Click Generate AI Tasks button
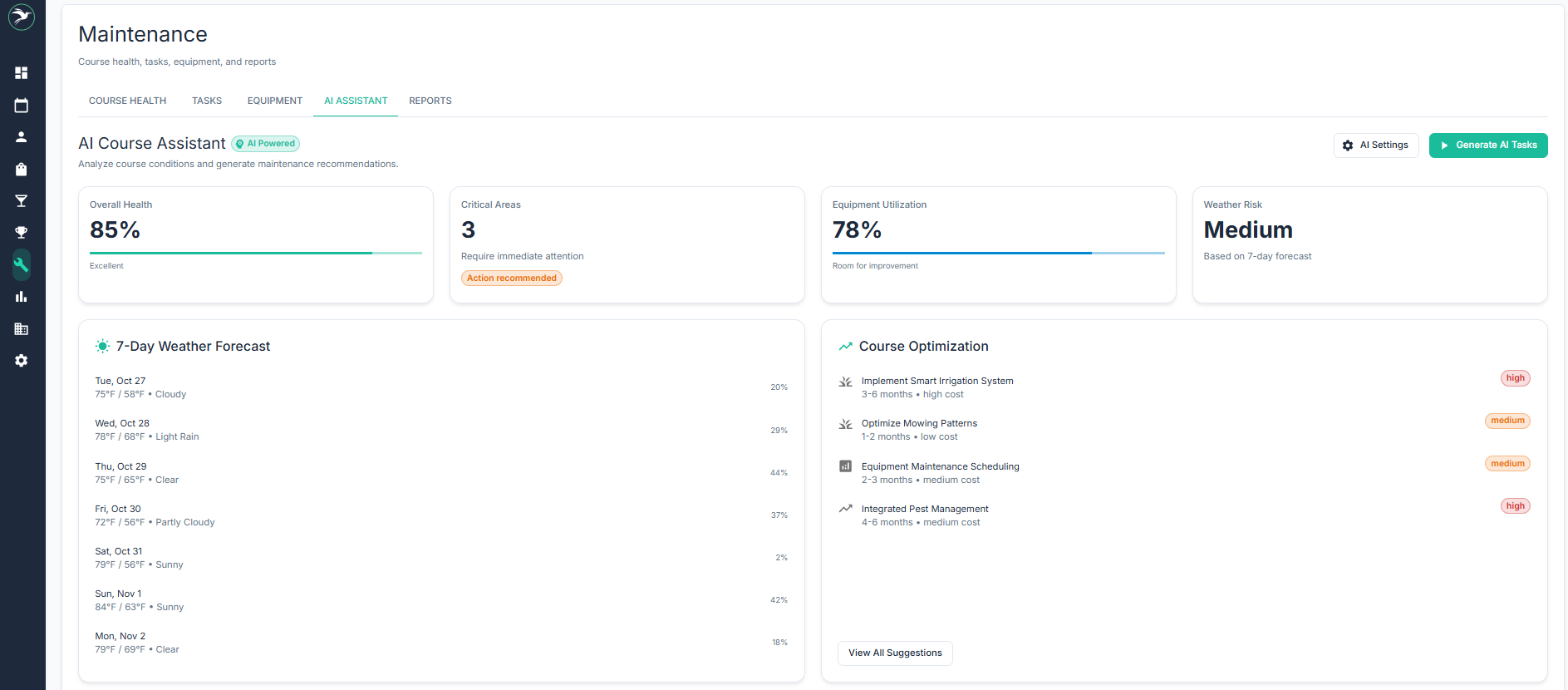Screen dimensions: 1568x690 coord(1488,145)
